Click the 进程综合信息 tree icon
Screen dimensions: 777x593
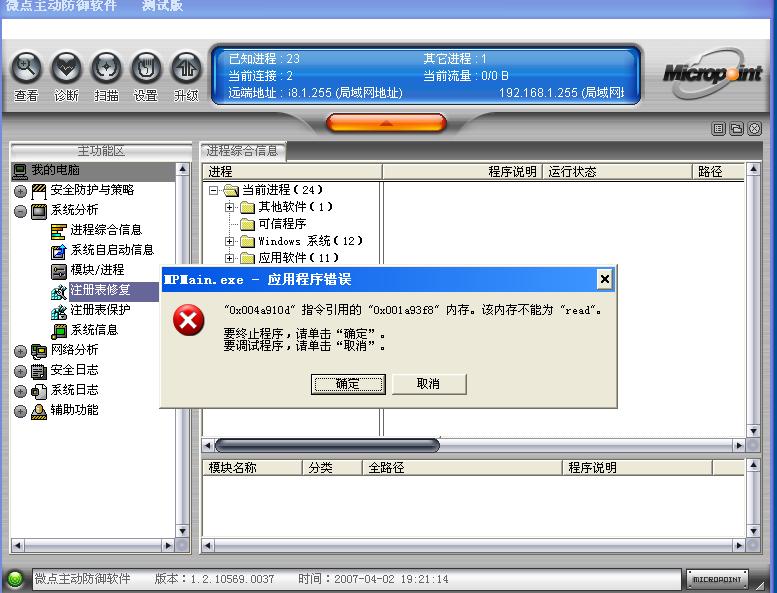58,231
